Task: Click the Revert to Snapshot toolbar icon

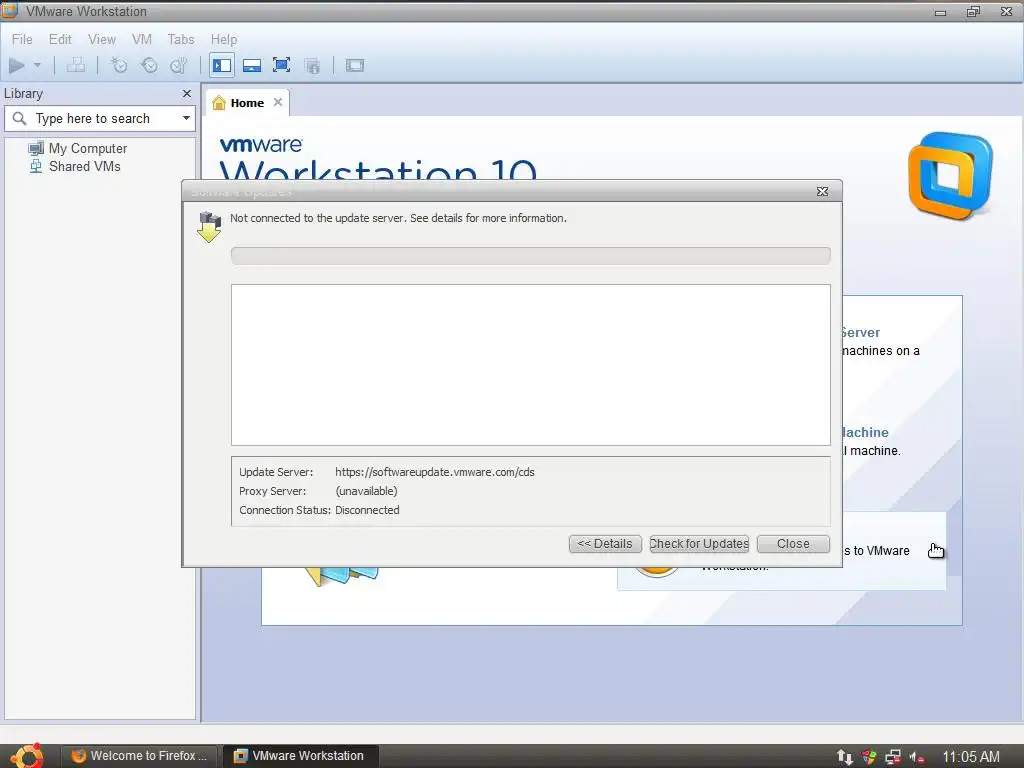Action: 149,65
